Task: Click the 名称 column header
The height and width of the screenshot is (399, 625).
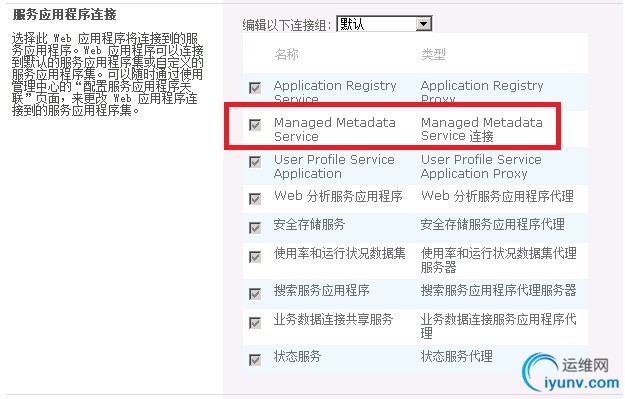Action: pyautogui.click(x=286, y=54)
